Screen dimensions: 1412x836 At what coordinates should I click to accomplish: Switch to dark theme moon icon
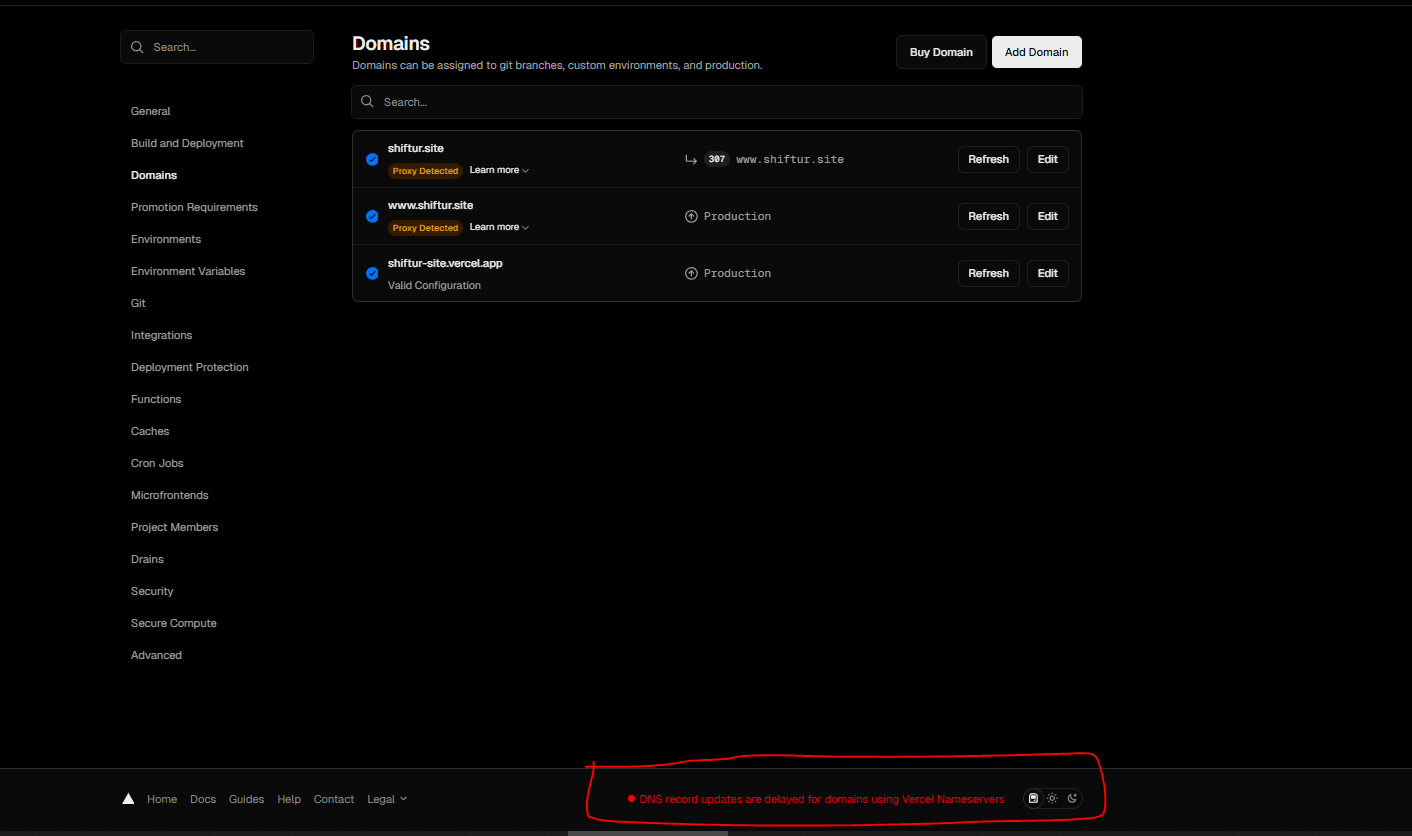(1072, 798)
